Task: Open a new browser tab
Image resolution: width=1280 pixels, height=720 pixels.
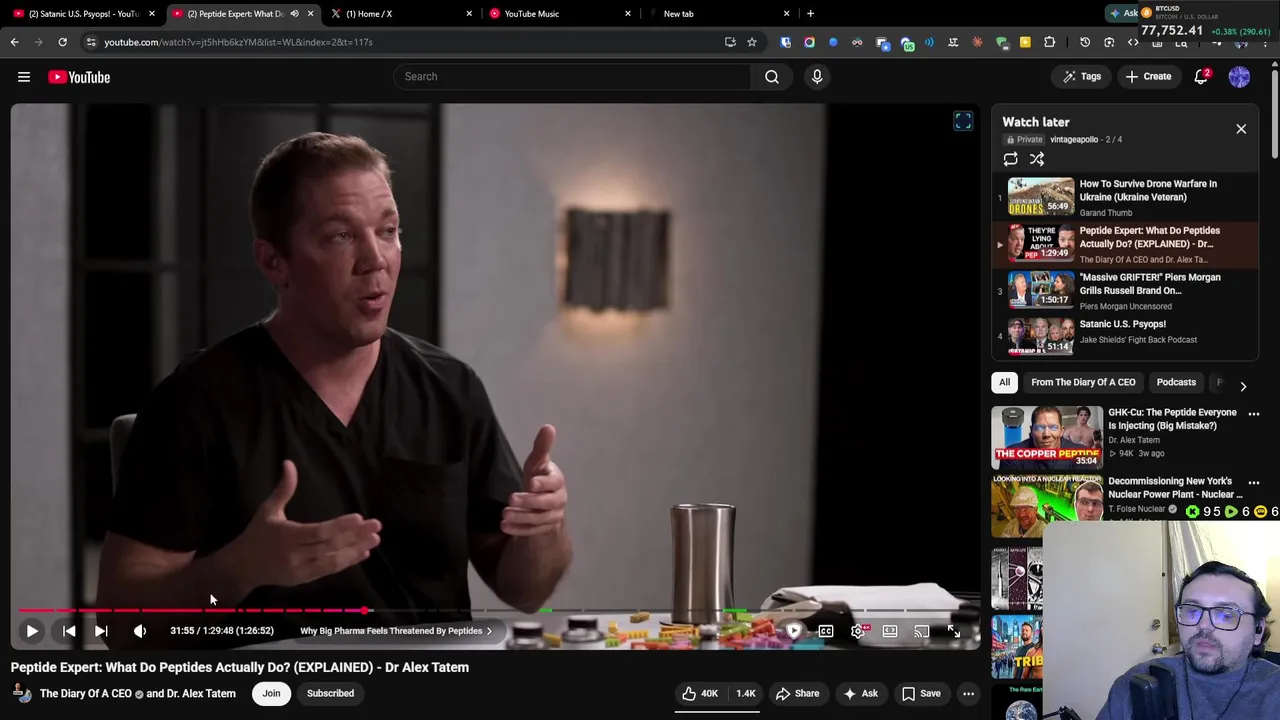Action: coord(810,14)
